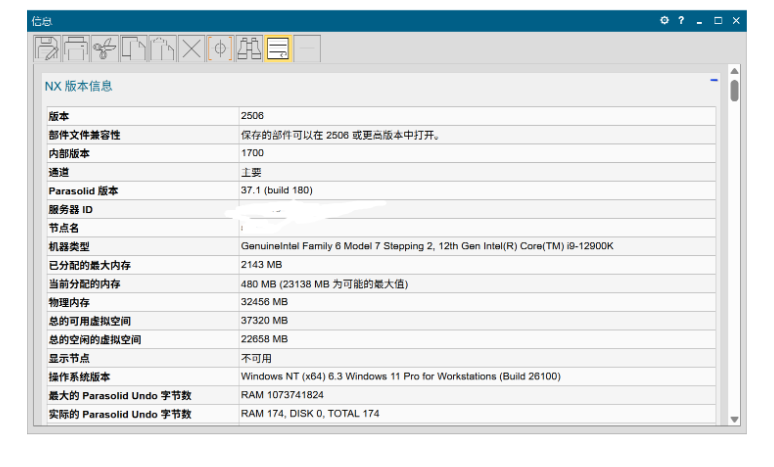The height and width of the screenshot is (467, 774).
Task: Click the Paste clipboard icon
Action: pyautogui.click(x=162, y=48)
